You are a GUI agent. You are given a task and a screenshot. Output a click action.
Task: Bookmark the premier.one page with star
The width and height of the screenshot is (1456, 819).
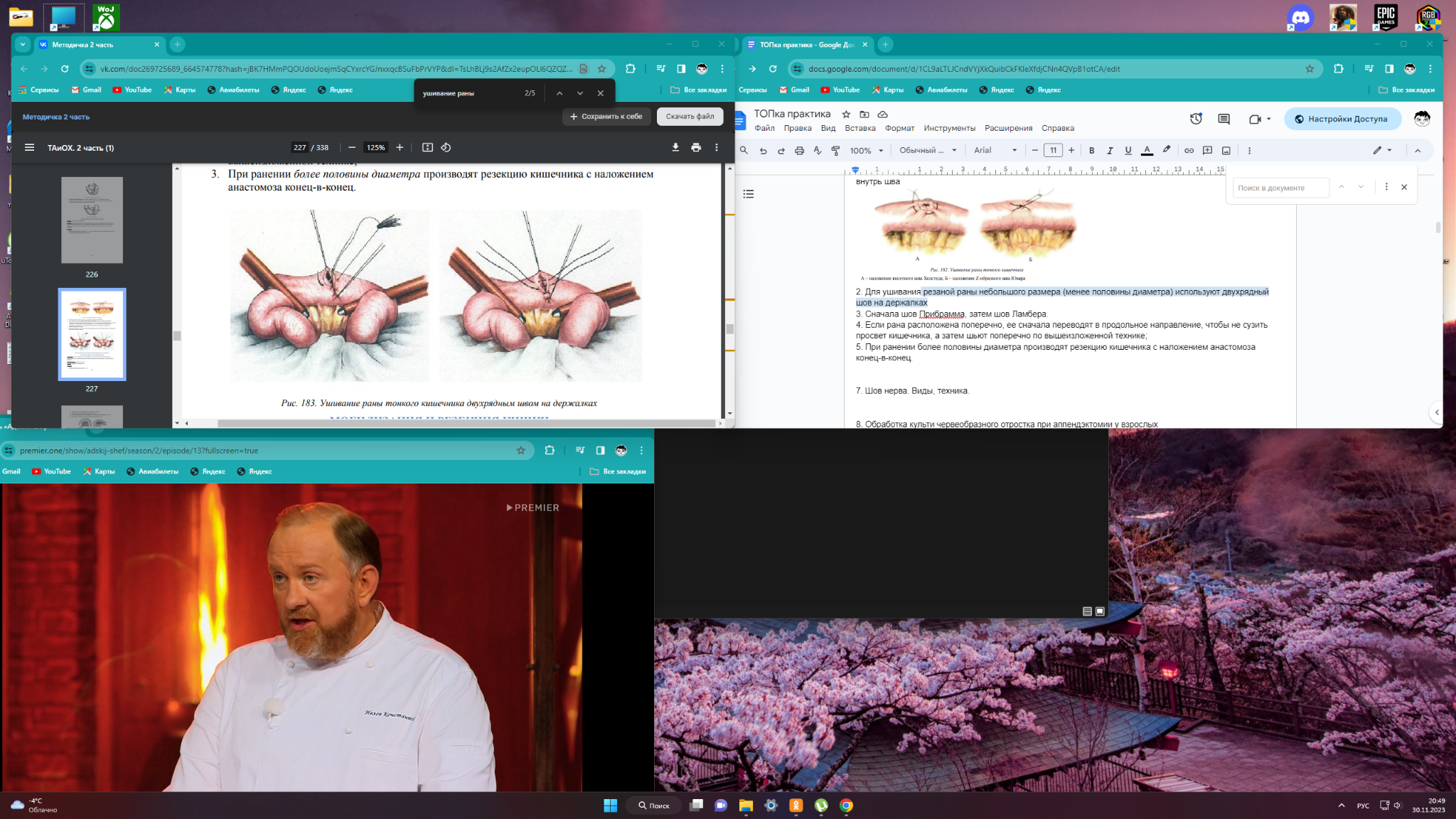tap(520, 450)
